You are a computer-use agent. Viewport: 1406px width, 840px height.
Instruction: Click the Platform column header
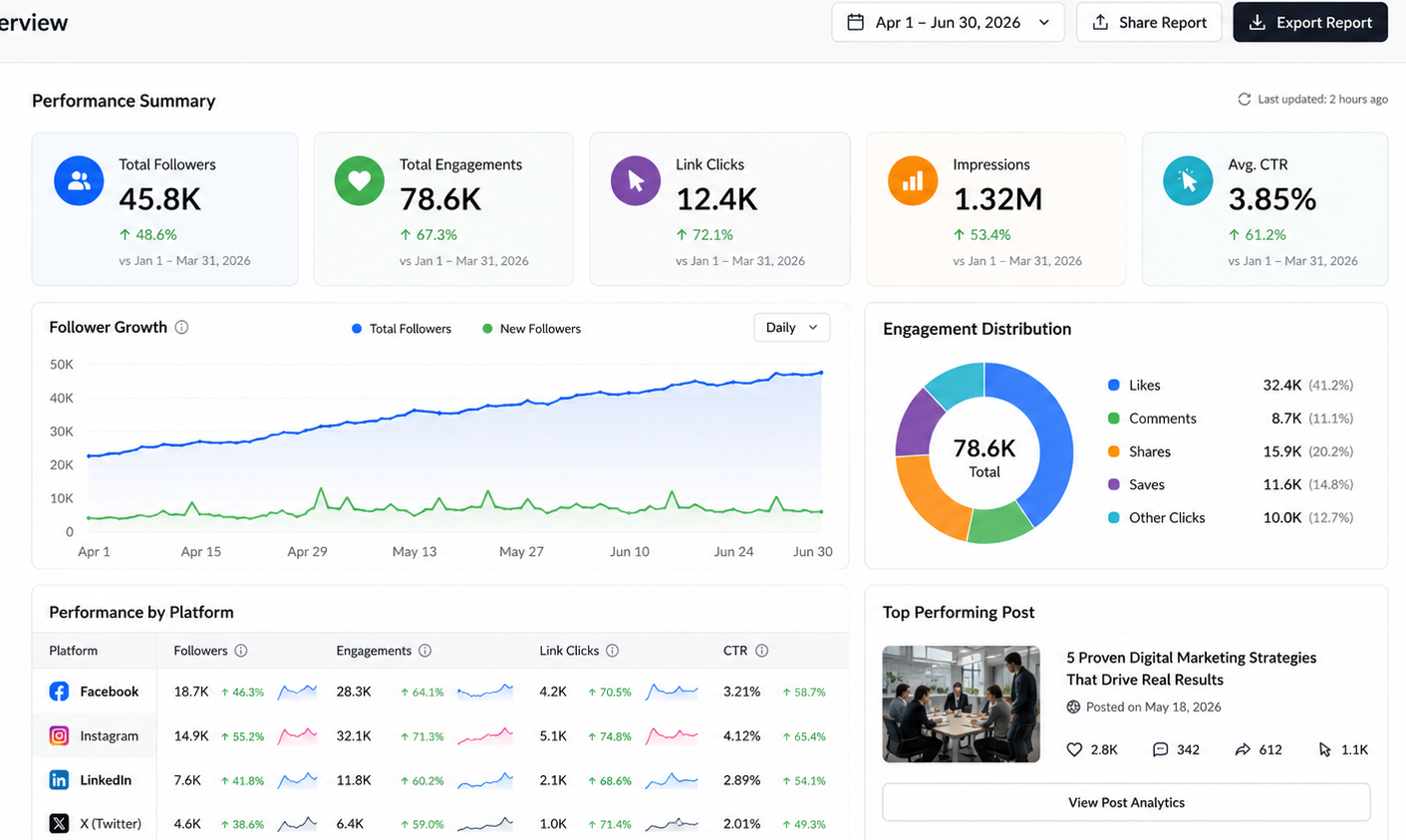(74, 651)
